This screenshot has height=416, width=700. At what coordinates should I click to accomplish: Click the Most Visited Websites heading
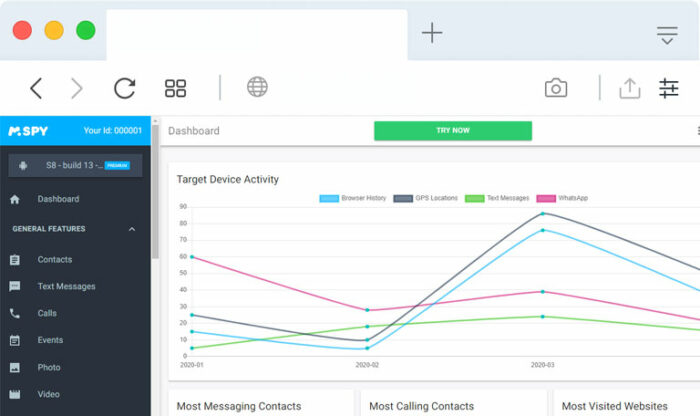614,406
